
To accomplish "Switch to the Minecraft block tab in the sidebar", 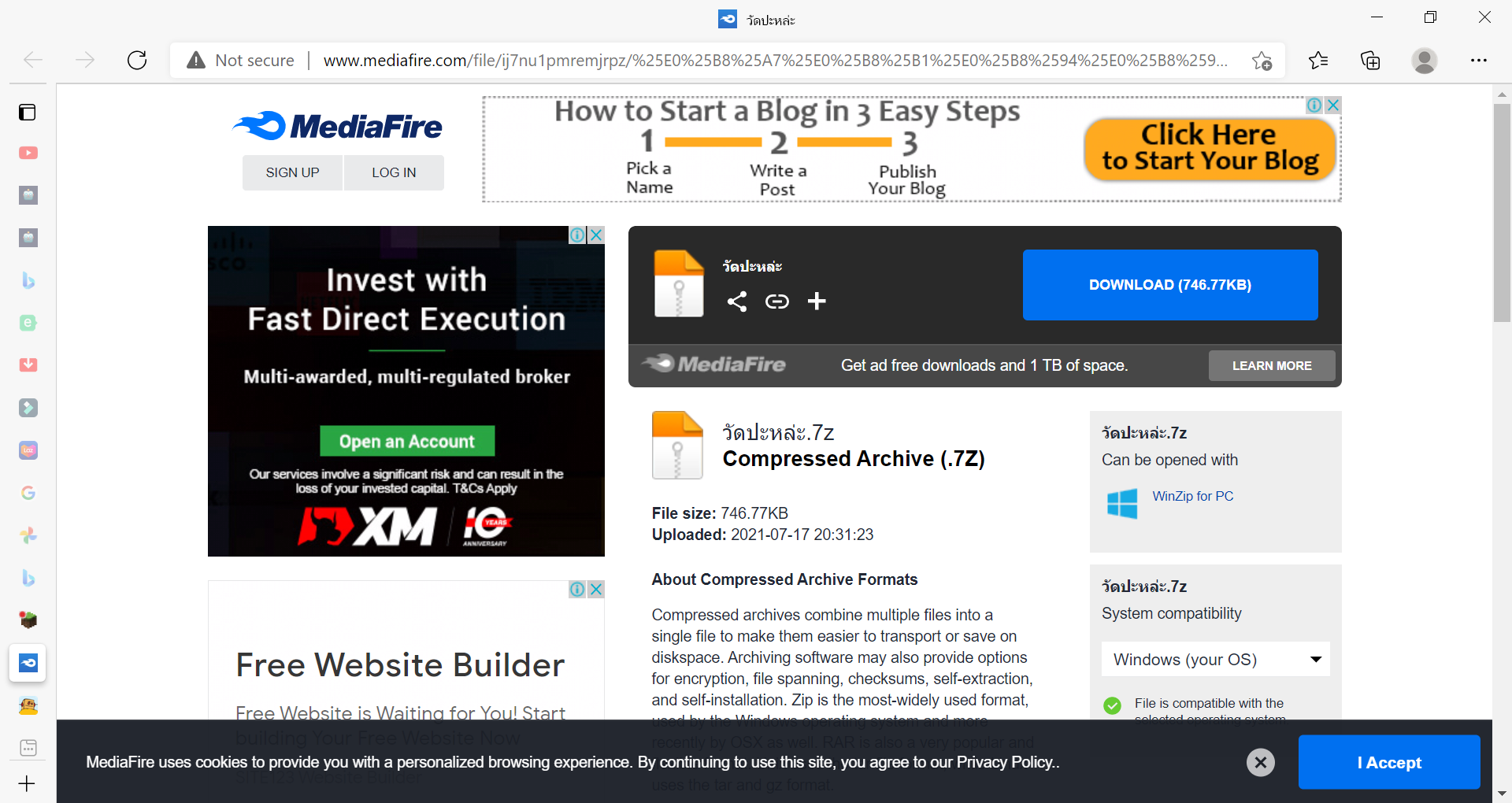I will click(x=28, y=620).
